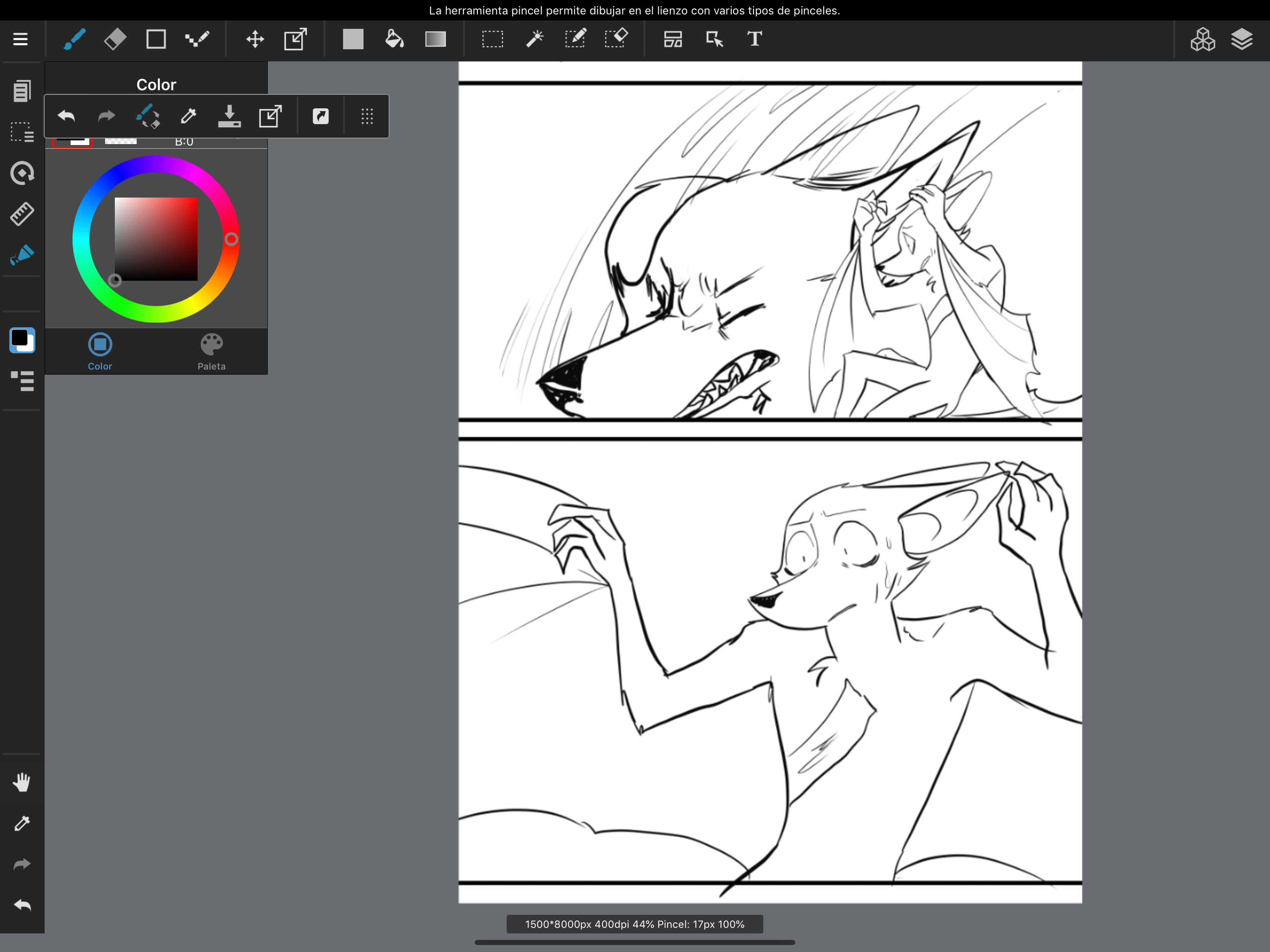Choose the Bucket fill tool
Image resolution: width=1270 pixels, height=952 pixels.
394,39
